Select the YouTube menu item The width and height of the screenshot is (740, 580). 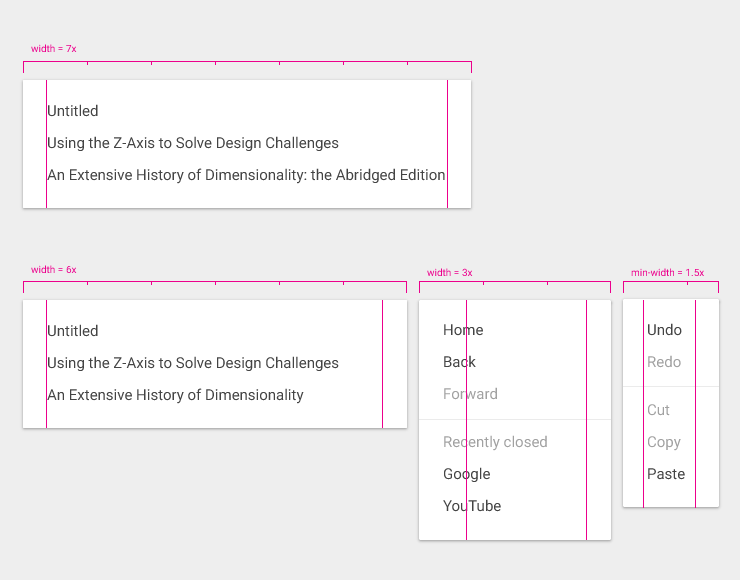(472, 506)
